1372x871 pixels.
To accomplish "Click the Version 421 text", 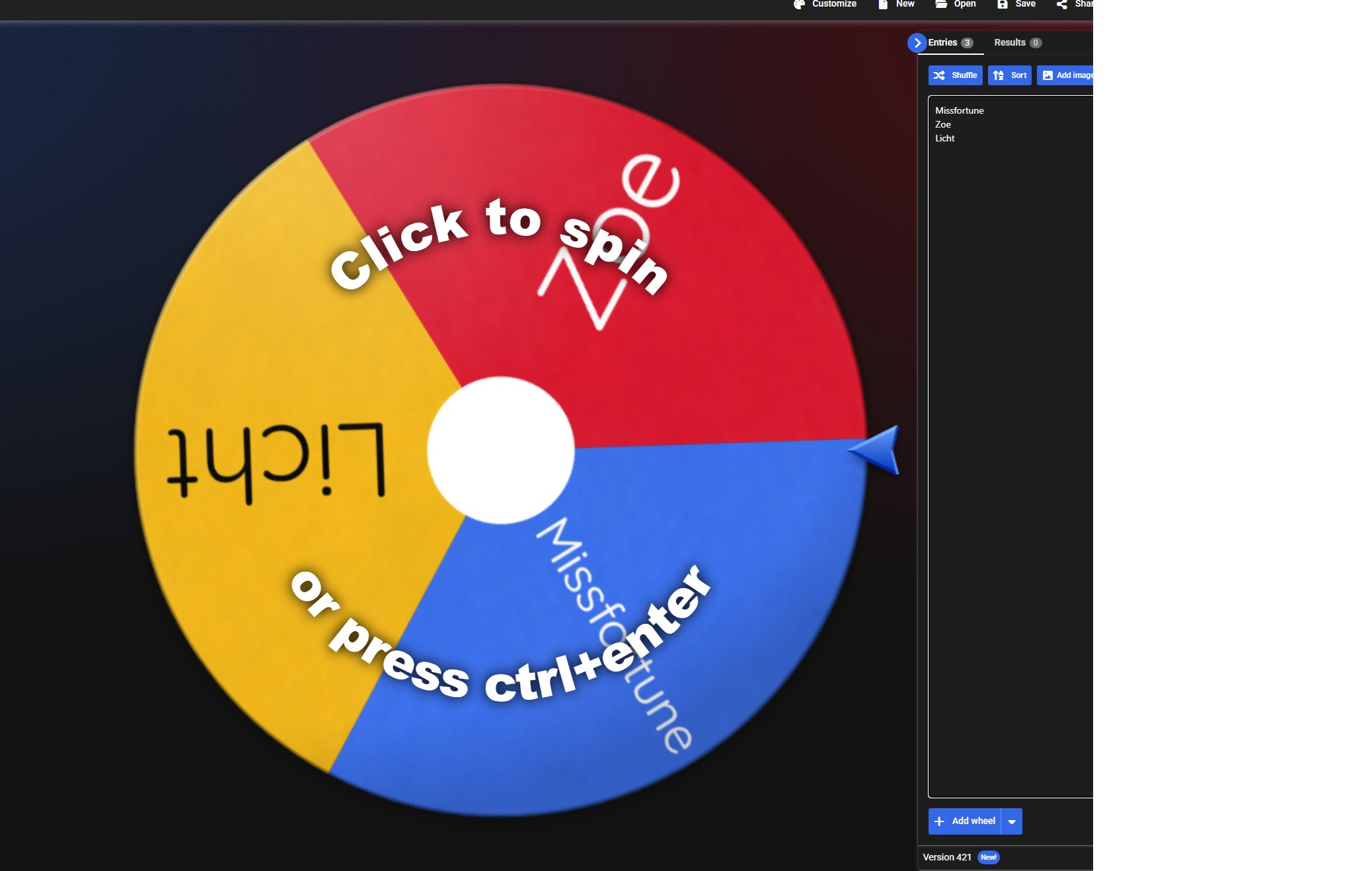I will (947, 857).
